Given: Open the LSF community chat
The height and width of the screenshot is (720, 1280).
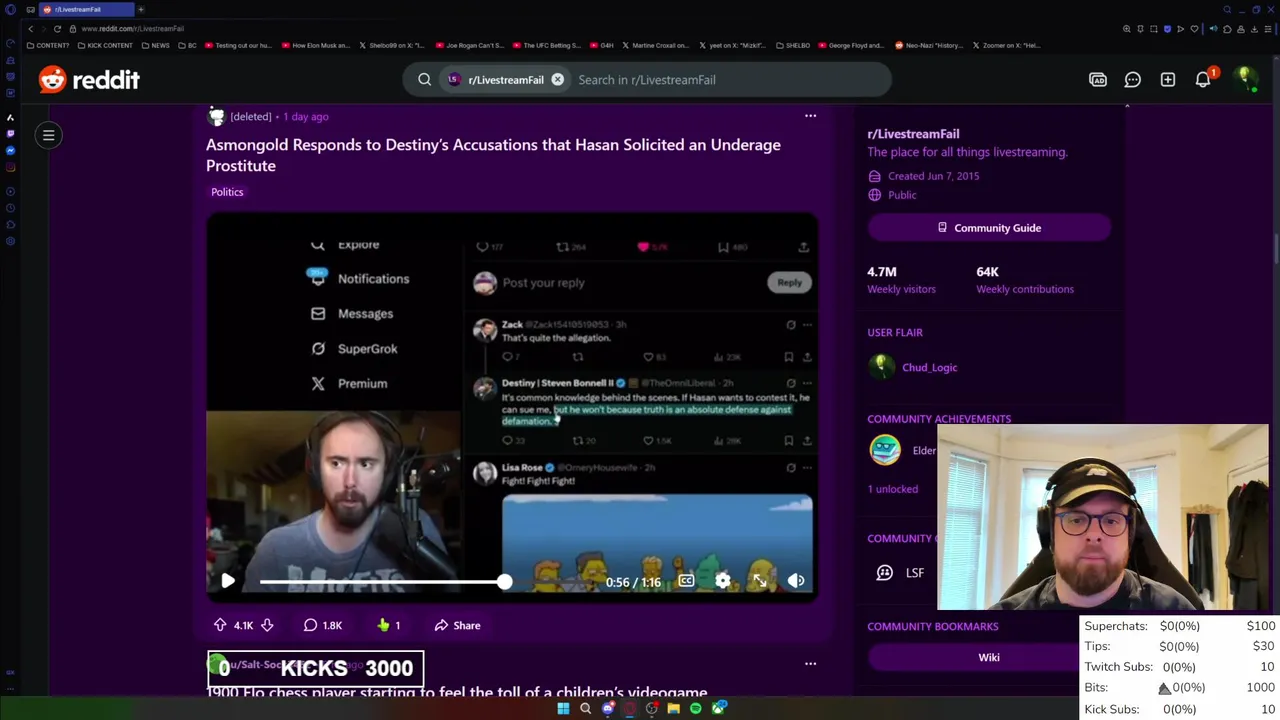Looking at the screenshot, I should point(902,573).
